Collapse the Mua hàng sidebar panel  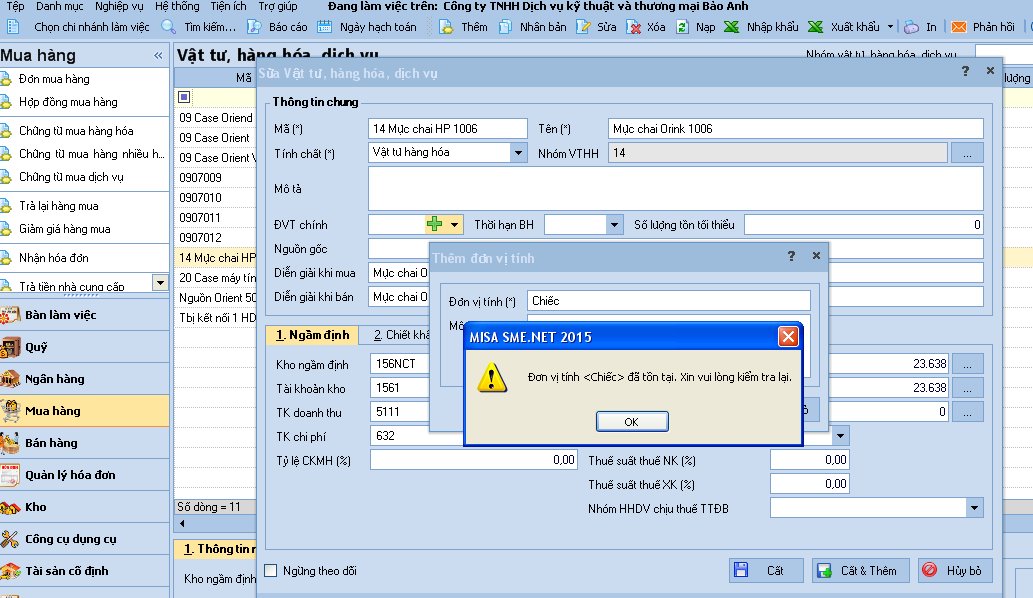158,56
